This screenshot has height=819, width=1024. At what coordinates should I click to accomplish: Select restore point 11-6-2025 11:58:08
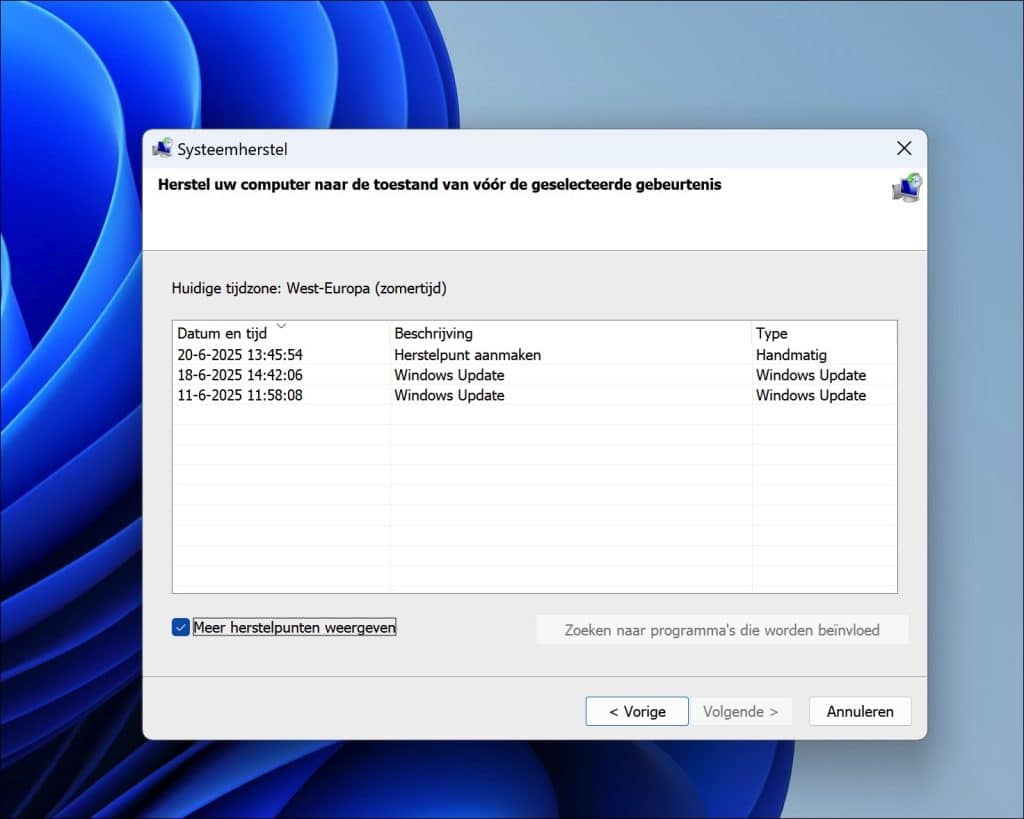534,395
